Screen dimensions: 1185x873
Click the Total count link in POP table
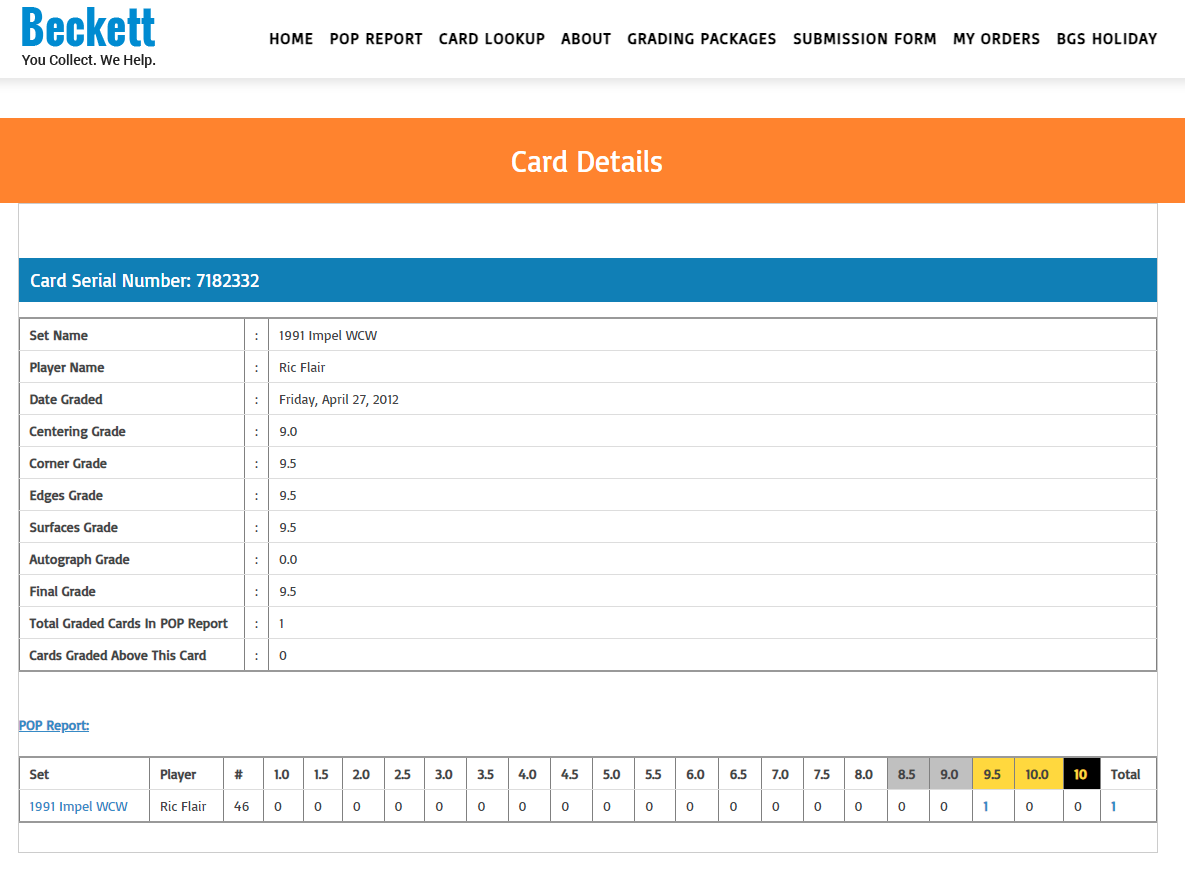coord(1113,806)
